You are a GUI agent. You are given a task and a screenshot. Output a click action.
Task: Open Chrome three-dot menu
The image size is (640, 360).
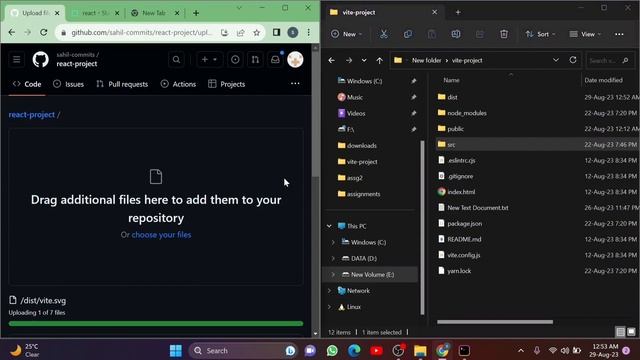click(309, 32)
